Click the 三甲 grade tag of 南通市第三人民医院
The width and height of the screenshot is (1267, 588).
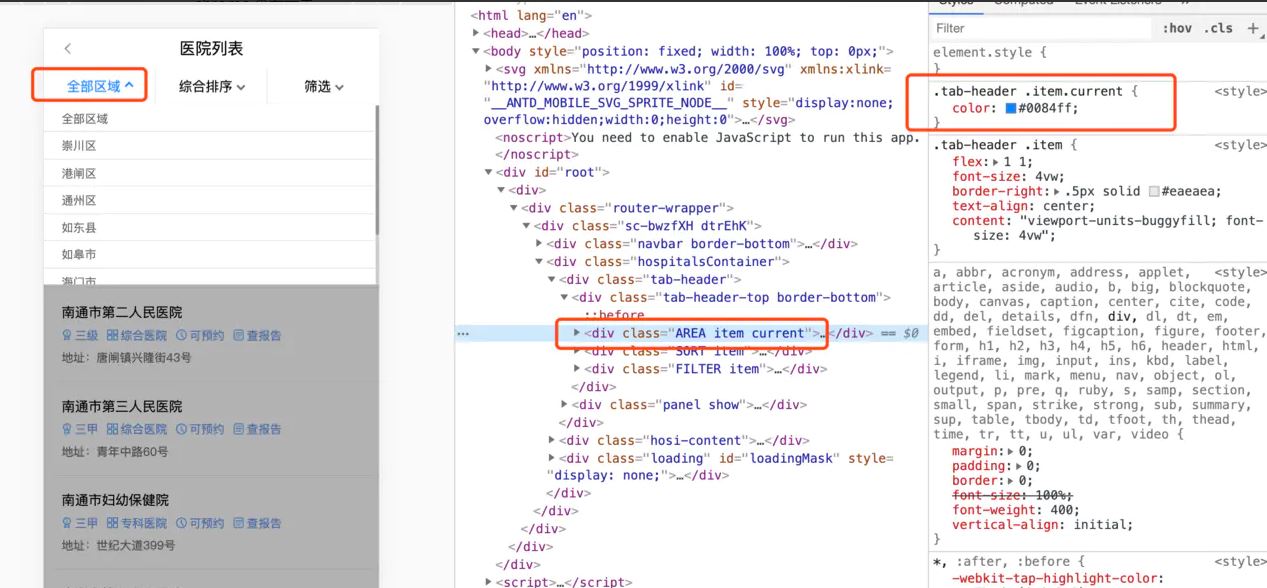[x=80, y=429]
